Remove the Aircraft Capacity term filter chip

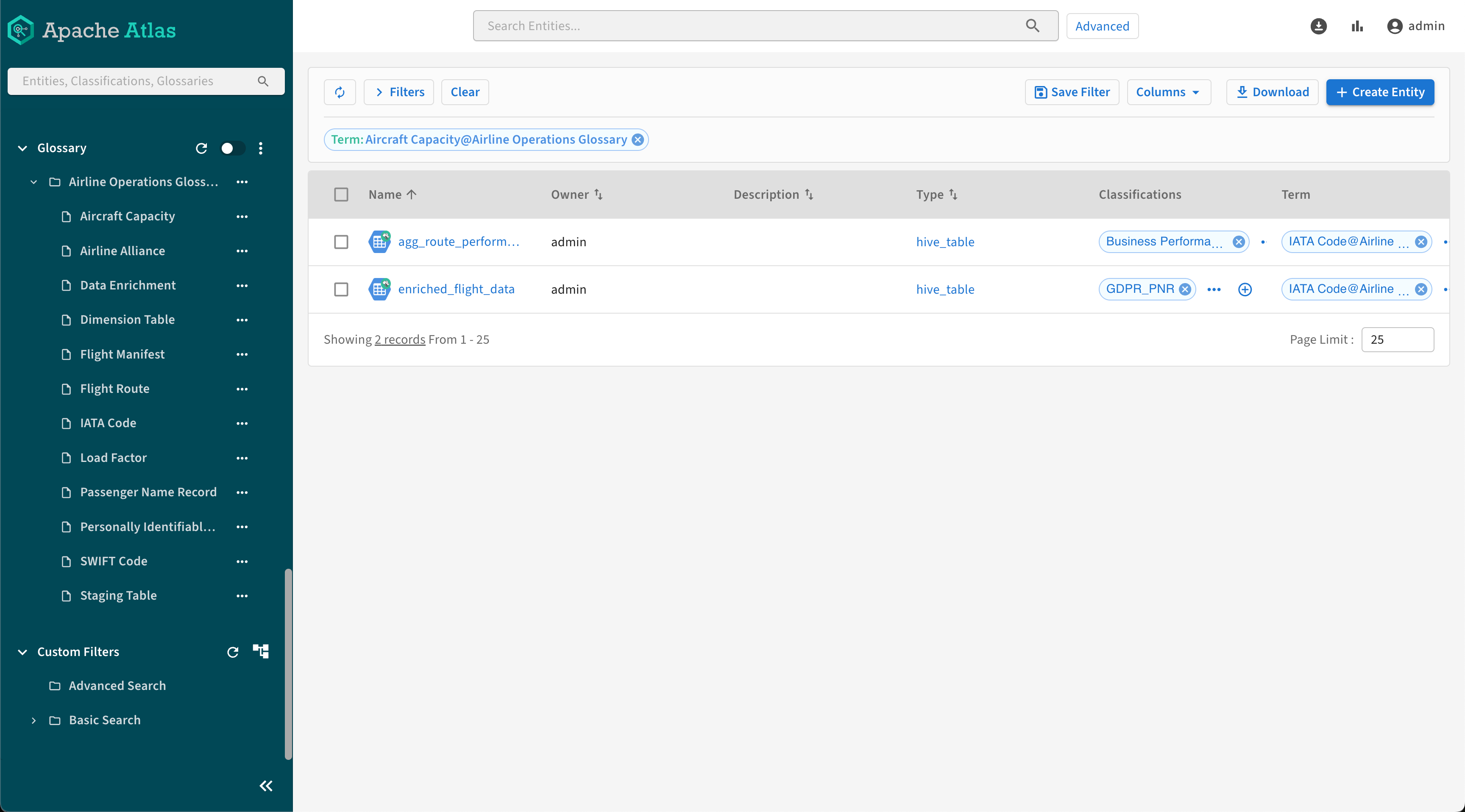638,140
